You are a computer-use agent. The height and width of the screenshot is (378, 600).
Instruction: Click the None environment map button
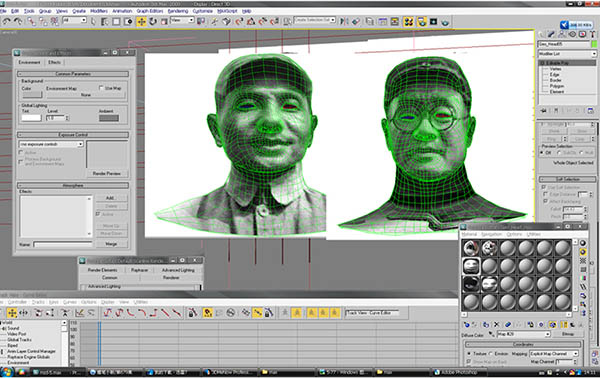coord(86,94)
